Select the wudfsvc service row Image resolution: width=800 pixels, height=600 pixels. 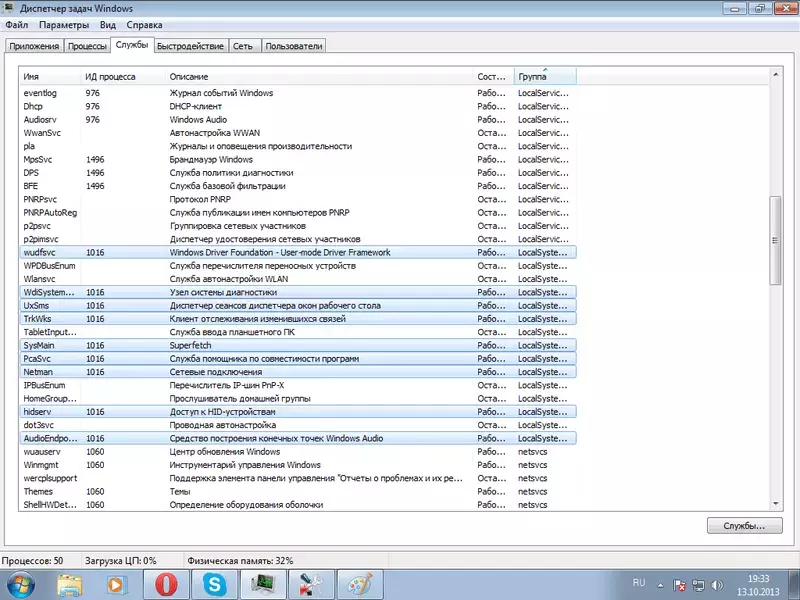point(298,252)
